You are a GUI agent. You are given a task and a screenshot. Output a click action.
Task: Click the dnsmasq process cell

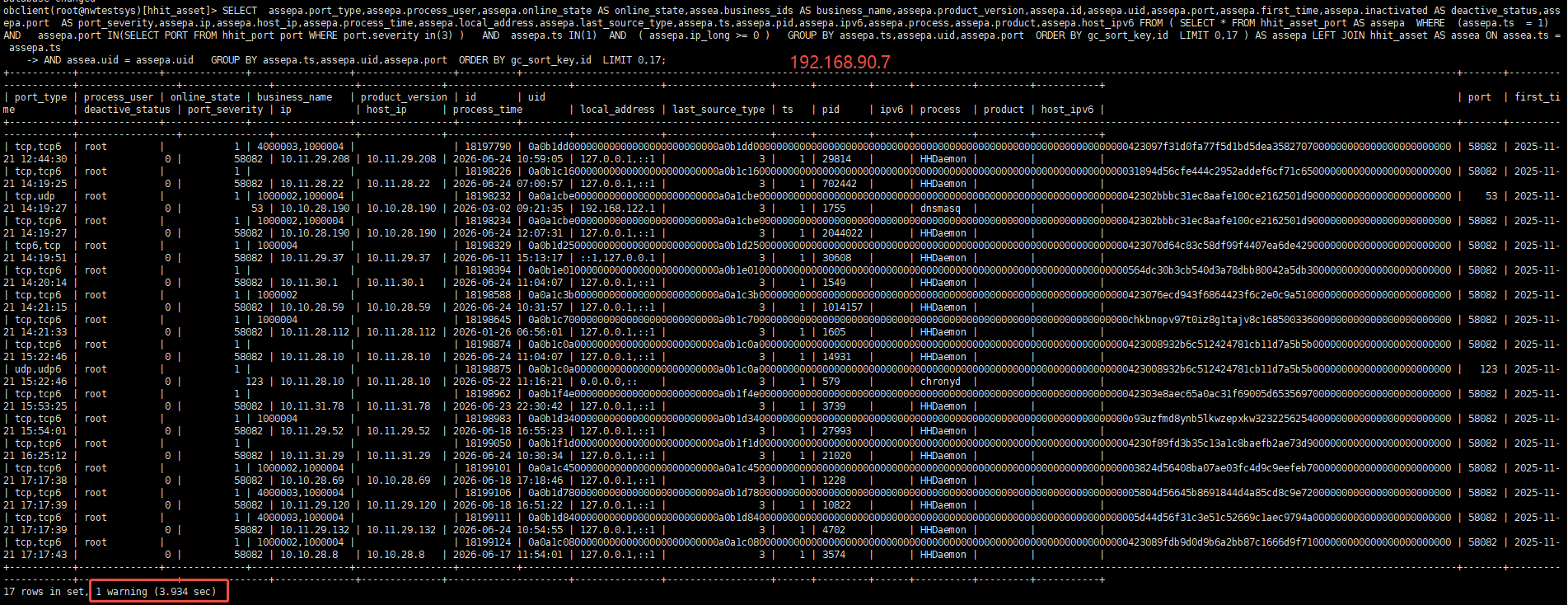tap(940, 209)
